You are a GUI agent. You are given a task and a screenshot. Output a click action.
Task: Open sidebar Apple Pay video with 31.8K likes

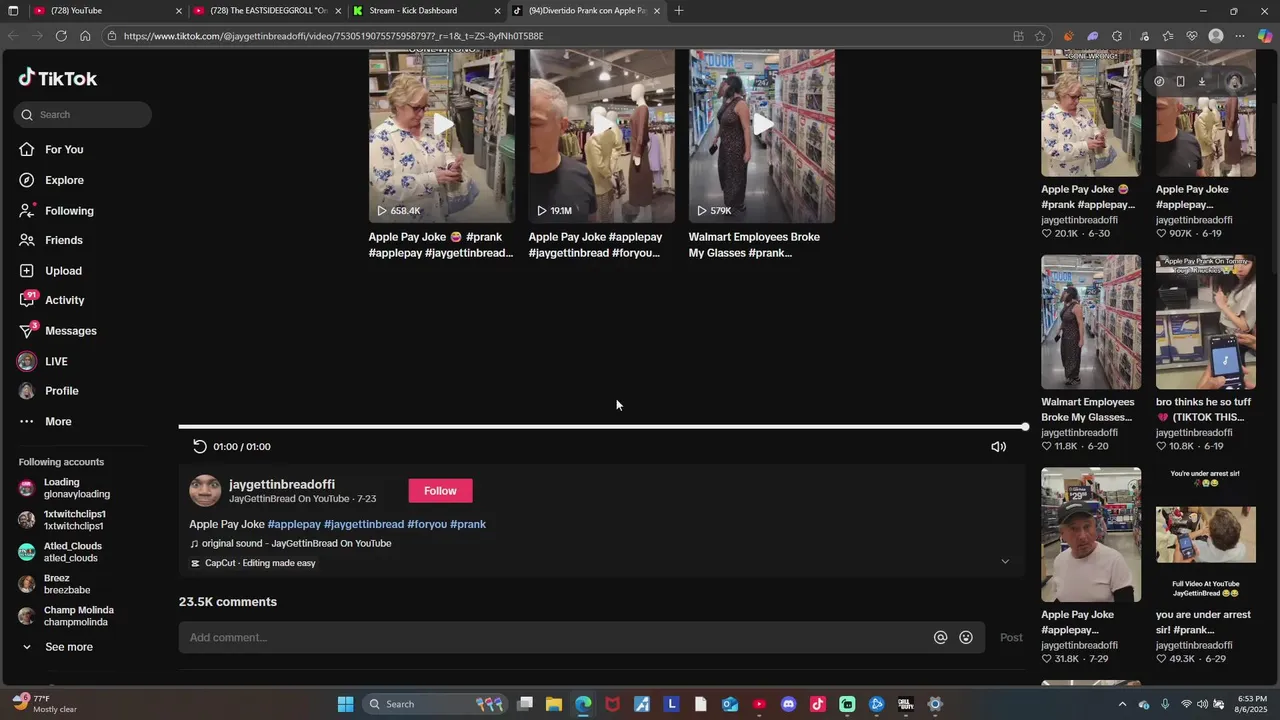[x=1090, y=534]
